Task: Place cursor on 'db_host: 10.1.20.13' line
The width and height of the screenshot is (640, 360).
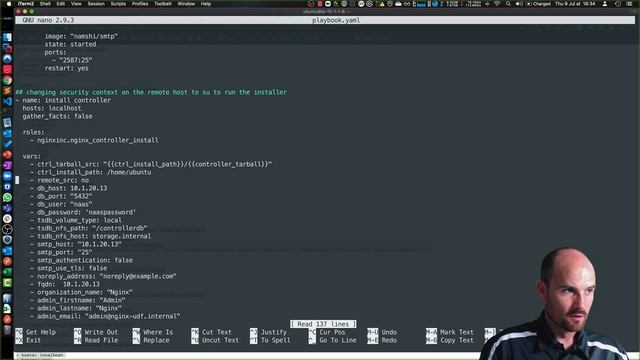Action: point(69,188)
